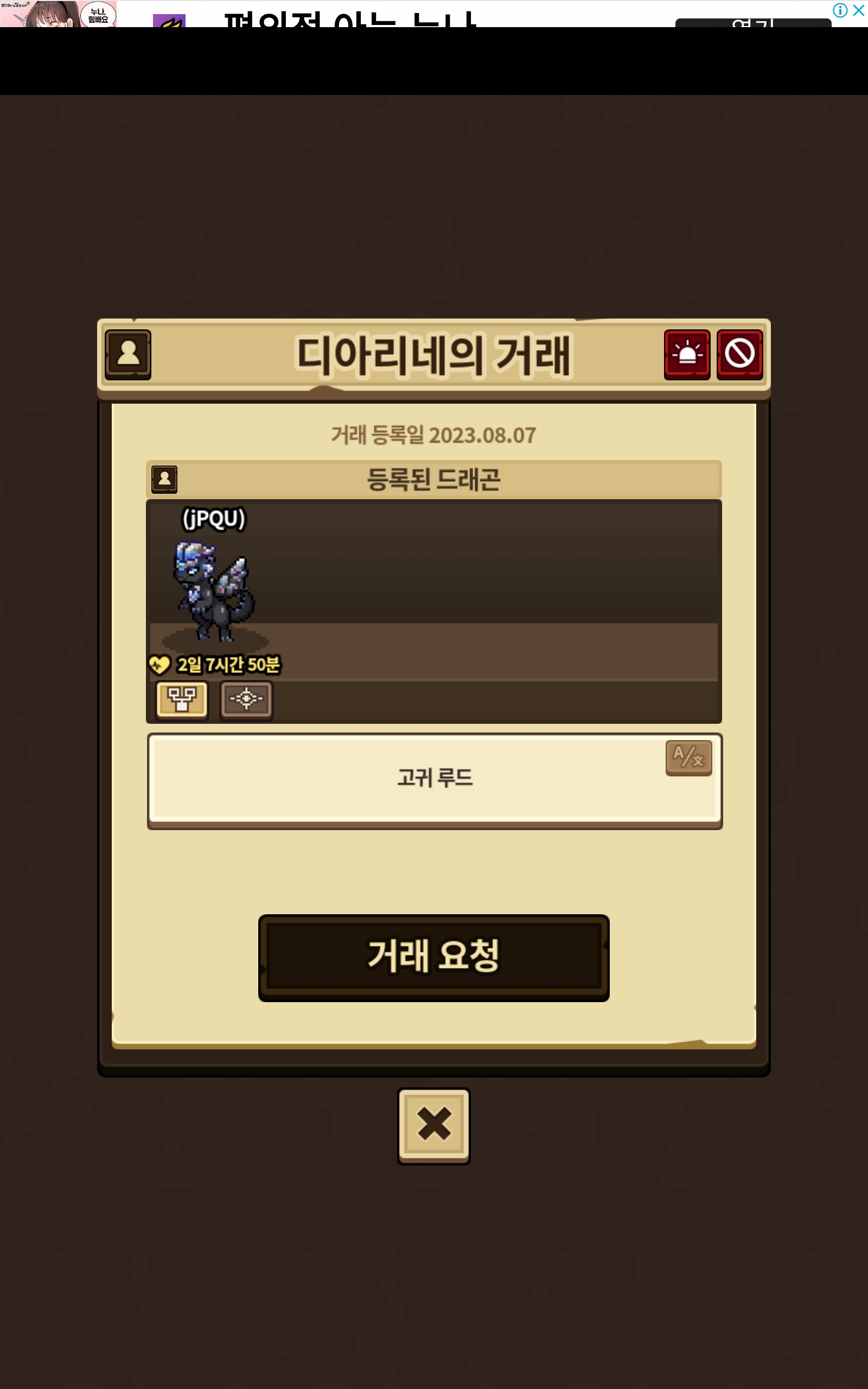Tap the 거래 등록일 2023.08.07 date text

pyautogui.click(x=433, y=435)
